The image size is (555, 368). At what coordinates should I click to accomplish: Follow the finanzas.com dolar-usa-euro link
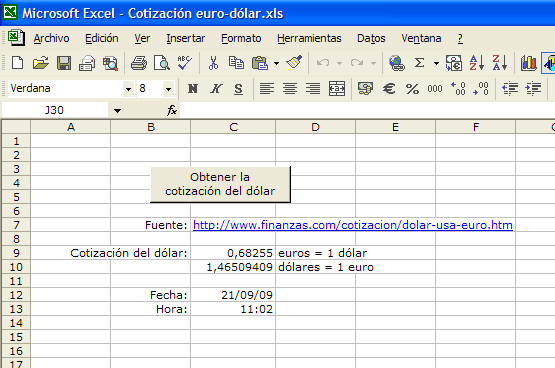point(353,225)
